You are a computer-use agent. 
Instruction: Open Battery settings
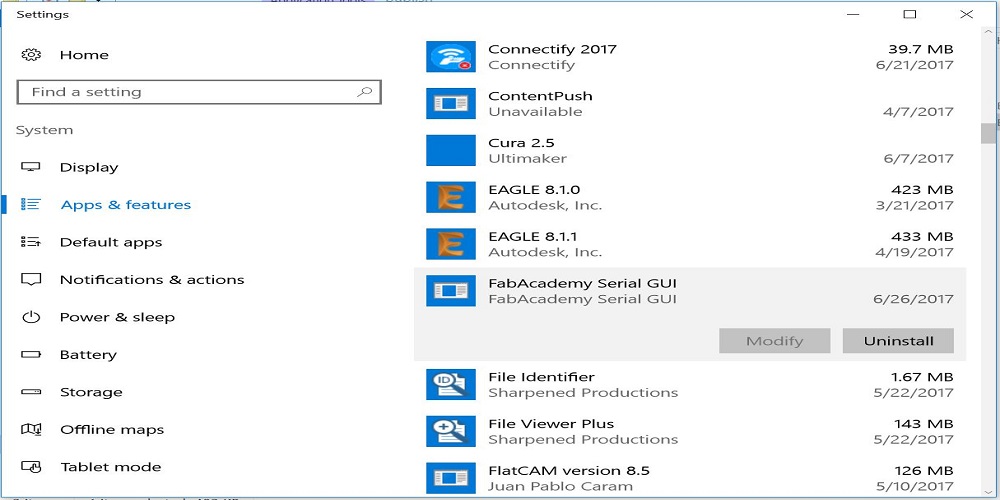88,355
